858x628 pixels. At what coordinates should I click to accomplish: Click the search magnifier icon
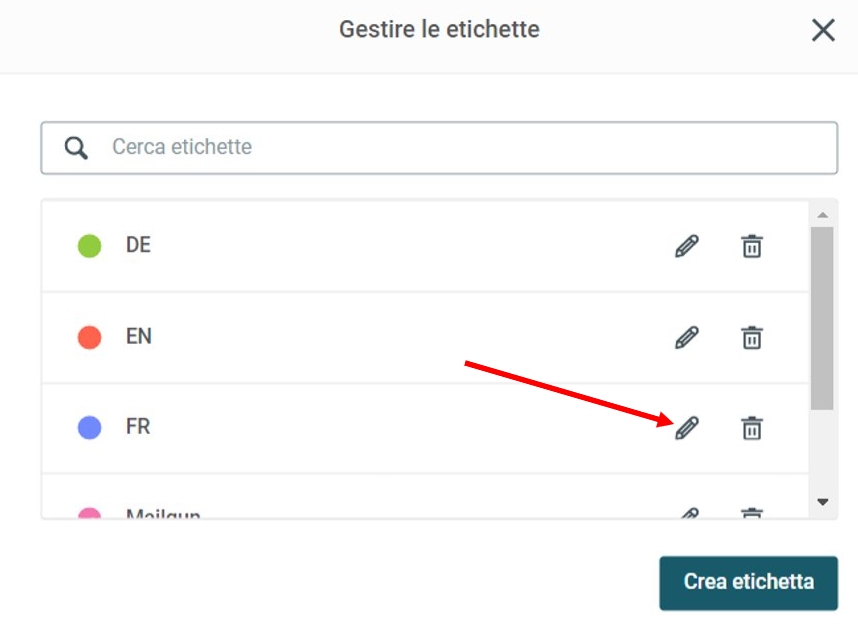pyautogui.click(x=76, y=148)
